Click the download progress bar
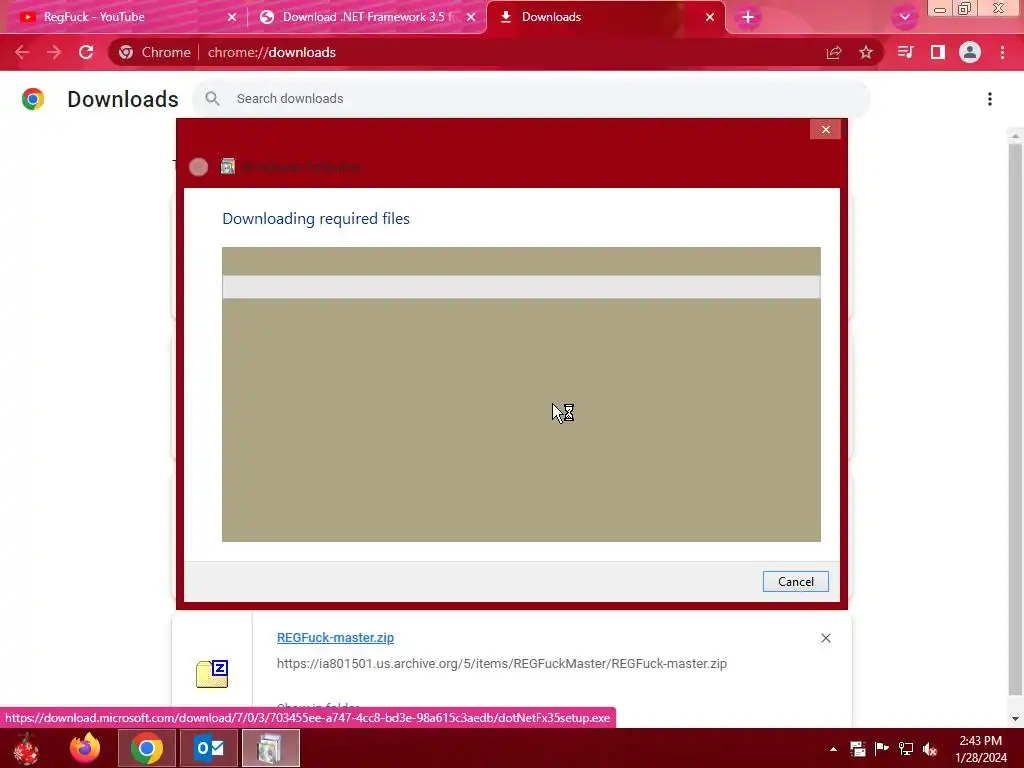This screenshot has height=768, width=1024. [521, 287]
